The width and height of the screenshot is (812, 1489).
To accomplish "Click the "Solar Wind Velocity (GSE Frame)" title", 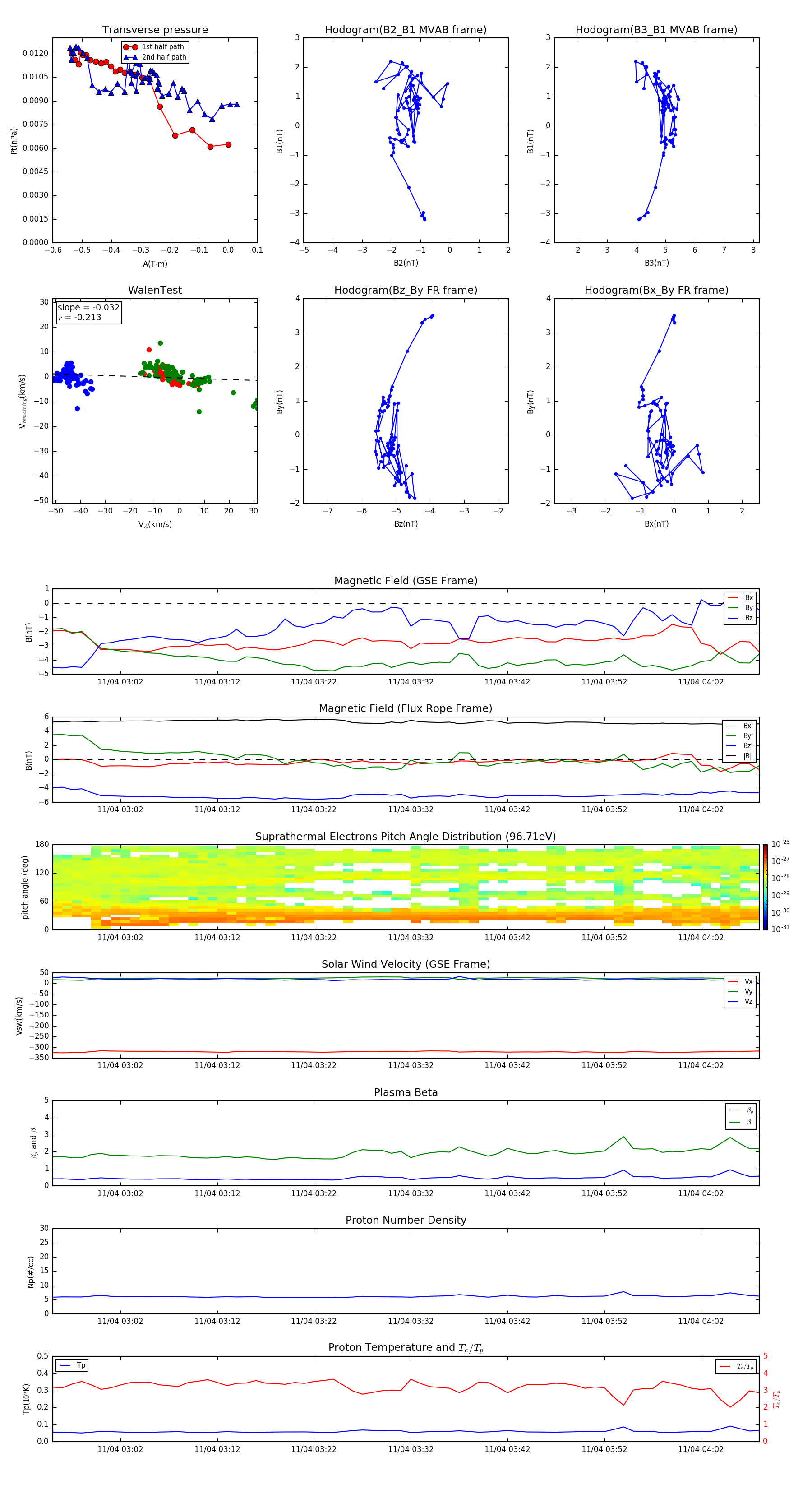I will pyautogui.click(x=406, y=964).
